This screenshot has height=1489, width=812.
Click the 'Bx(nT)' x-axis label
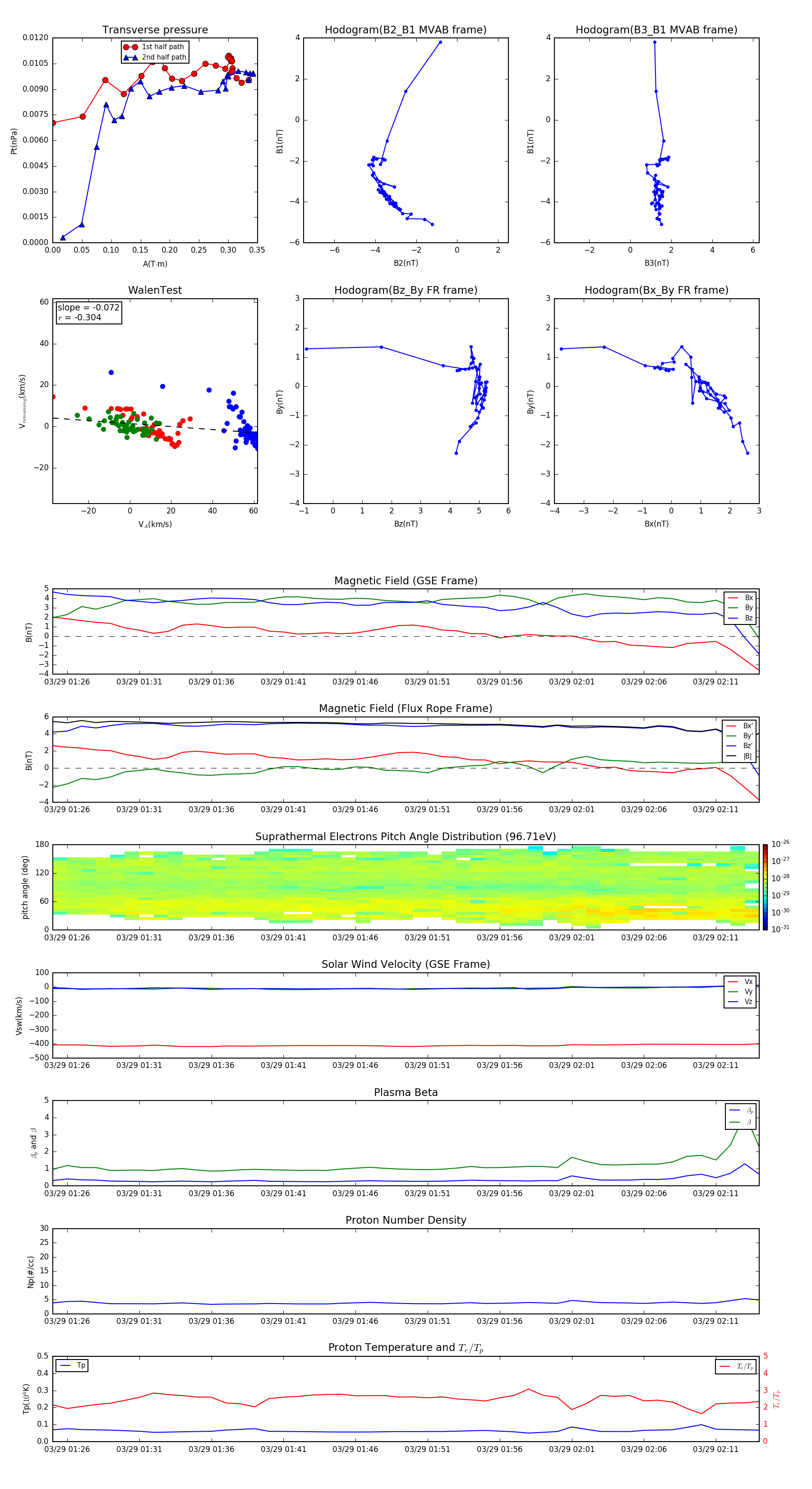656,524
